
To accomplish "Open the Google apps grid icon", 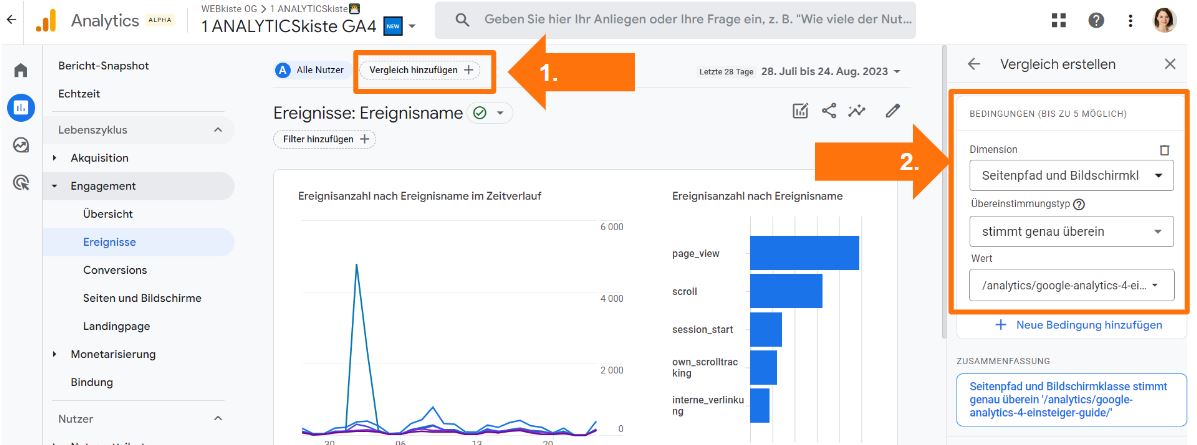I will [x=1059, y=21].
